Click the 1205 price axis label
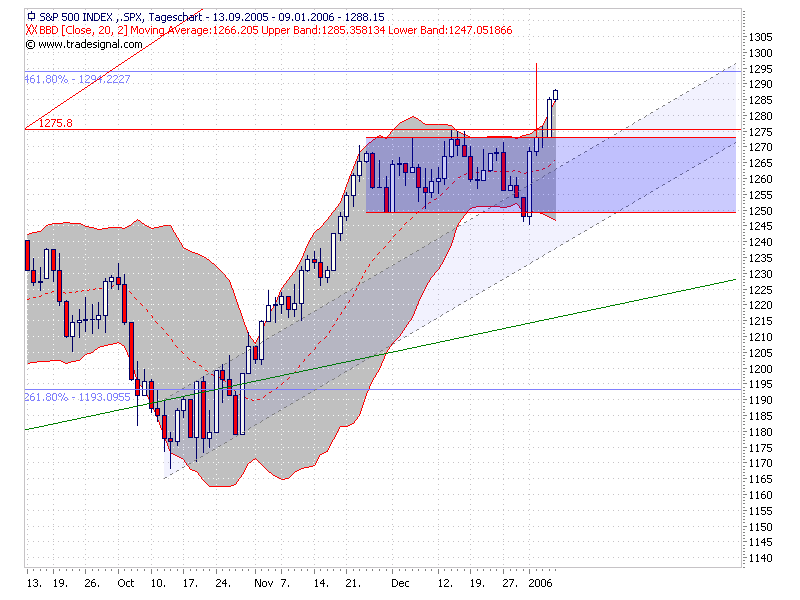This screenshot has height=600, width=800. [760, 353]
